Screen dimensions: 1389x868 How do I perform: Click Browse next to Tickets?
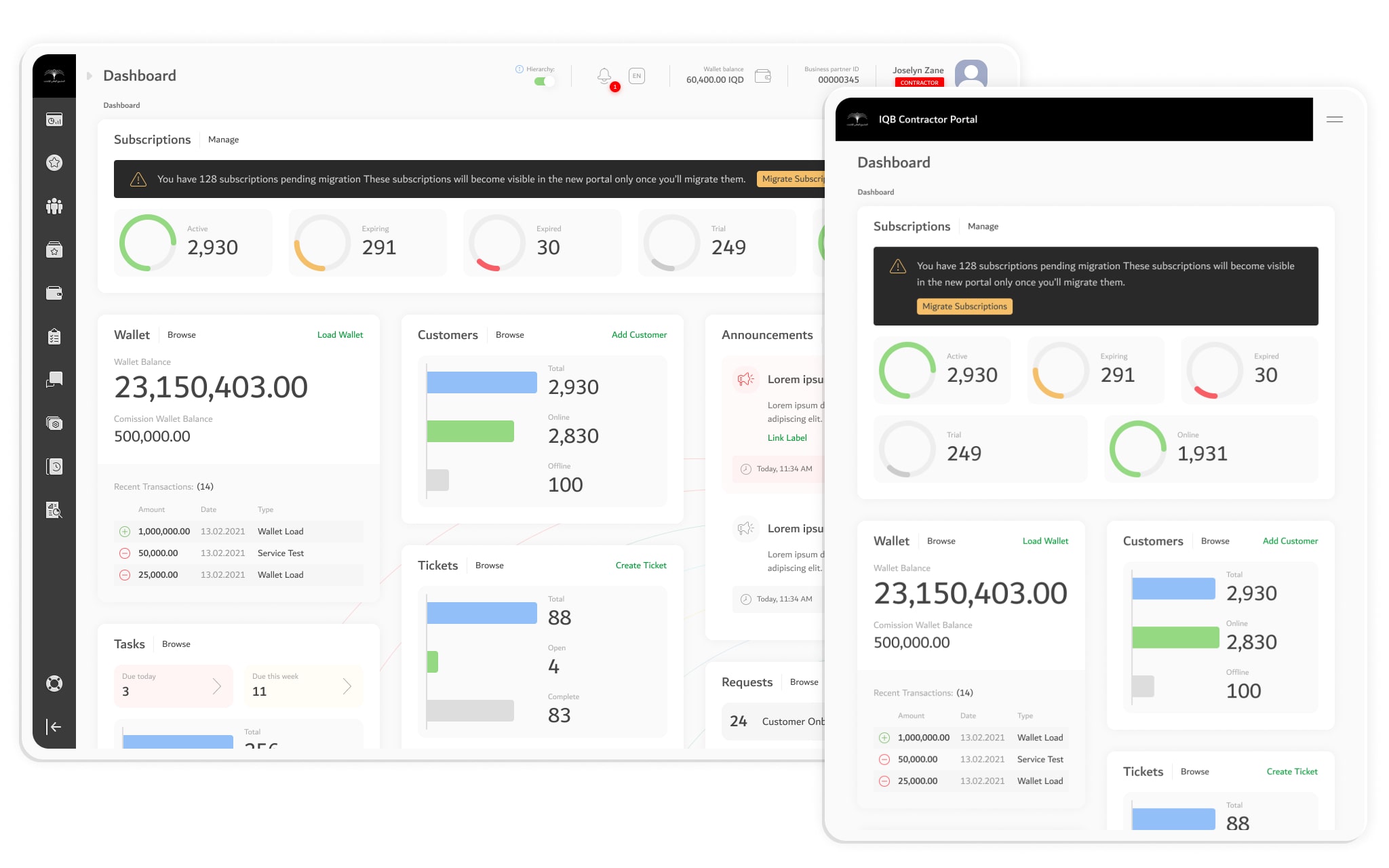(x=489, y=566)
